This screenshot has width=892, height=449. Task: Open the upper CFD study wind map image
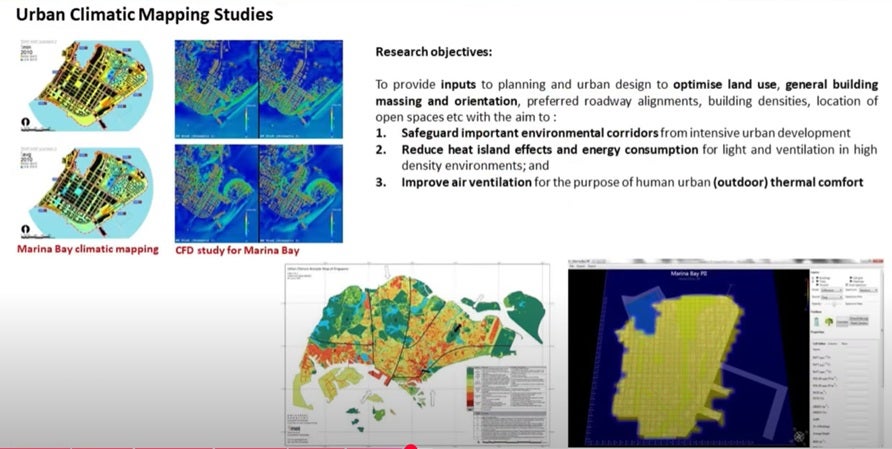(258, 89)
